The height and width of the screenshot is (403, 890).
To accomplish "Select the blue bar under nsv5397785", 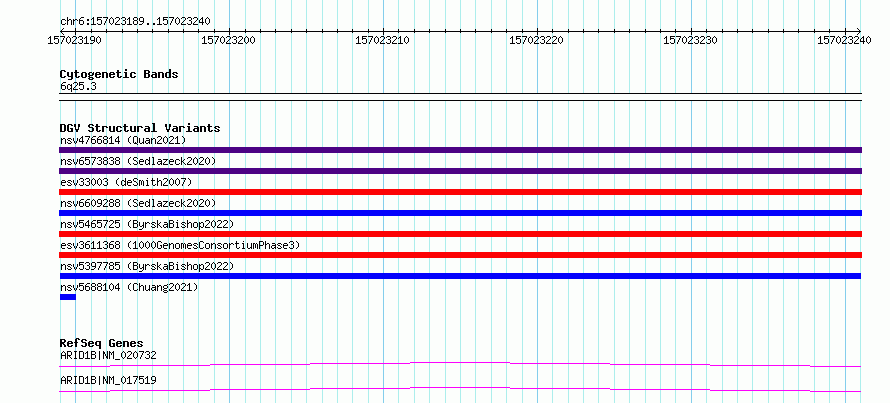I will 460,276.
